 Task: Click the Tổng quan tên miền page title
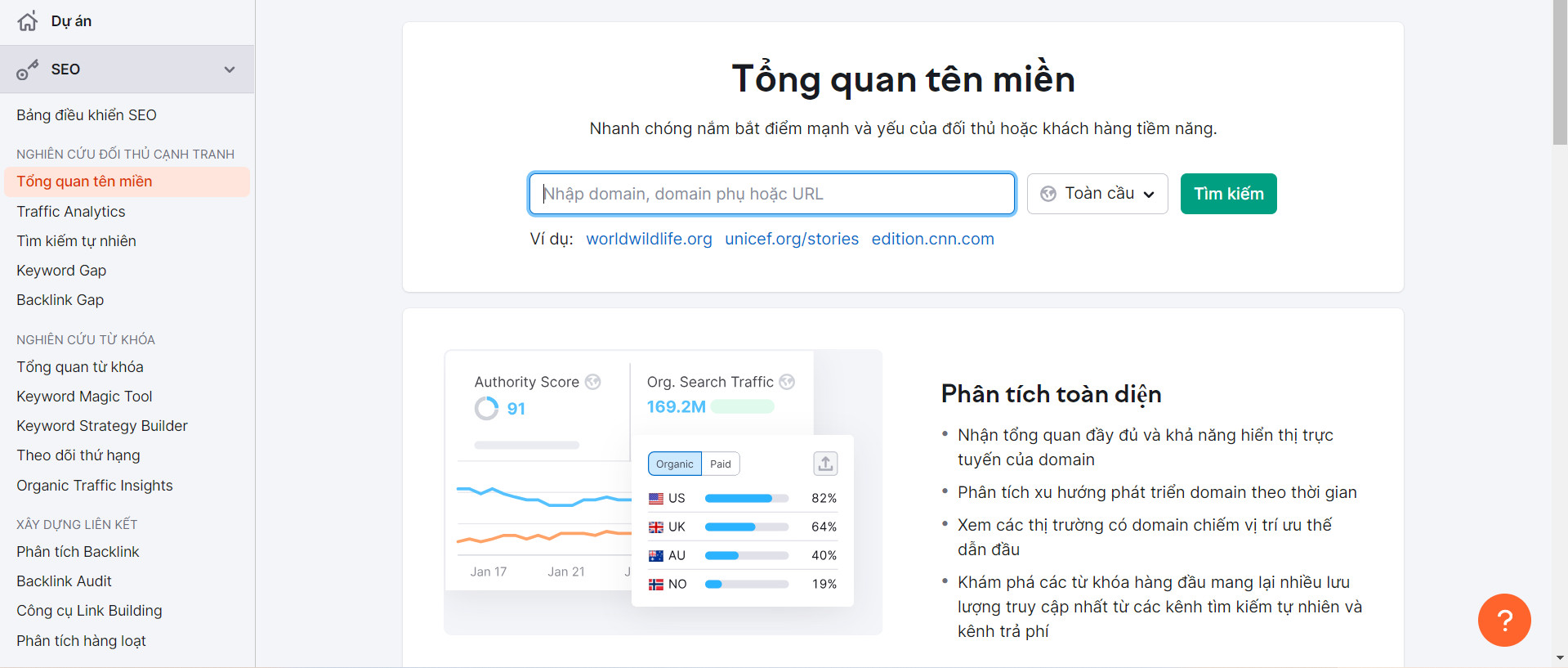(x=903, y=79)
